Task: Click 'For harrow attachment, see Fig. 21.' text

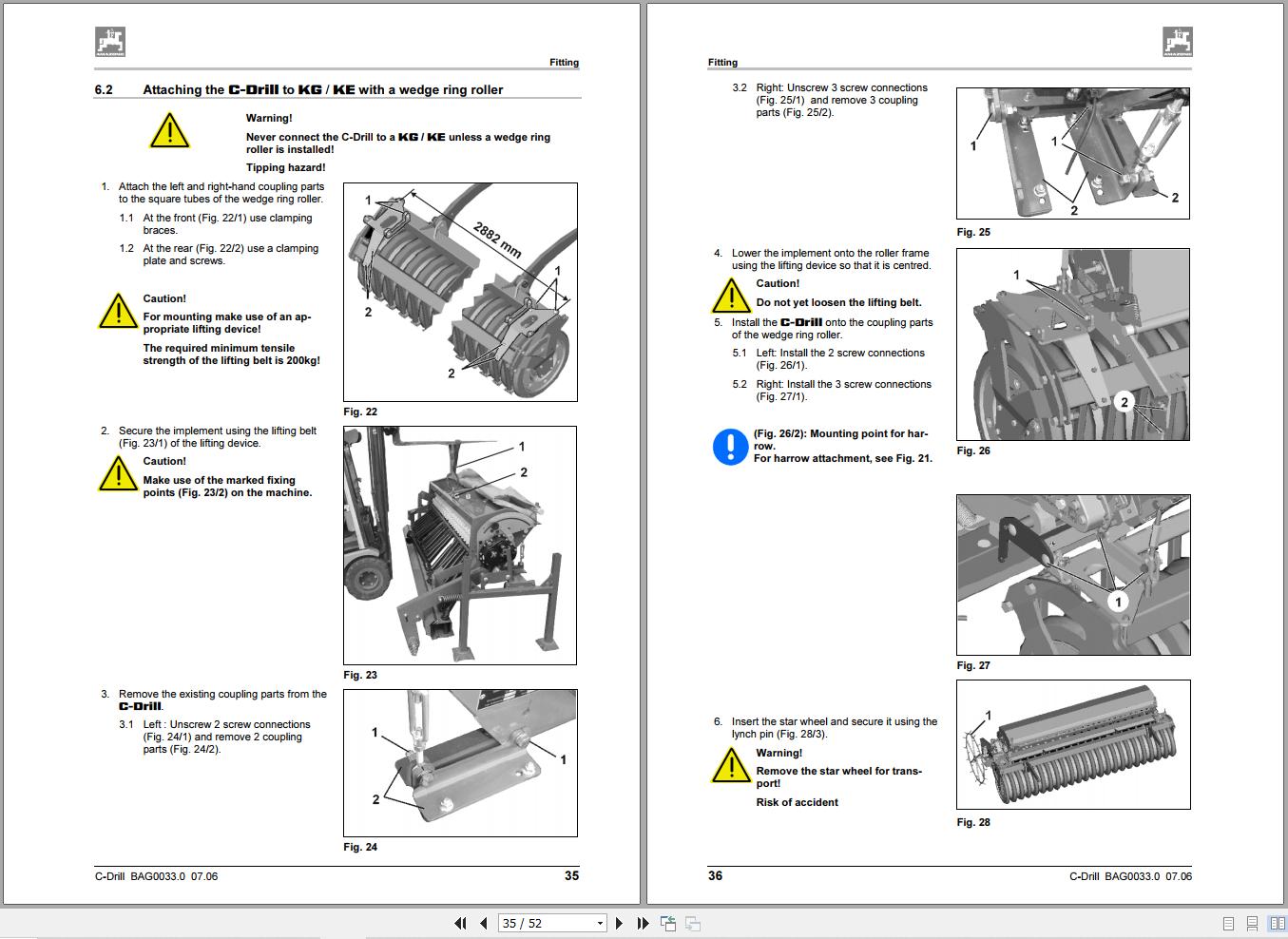Action: 843,458
